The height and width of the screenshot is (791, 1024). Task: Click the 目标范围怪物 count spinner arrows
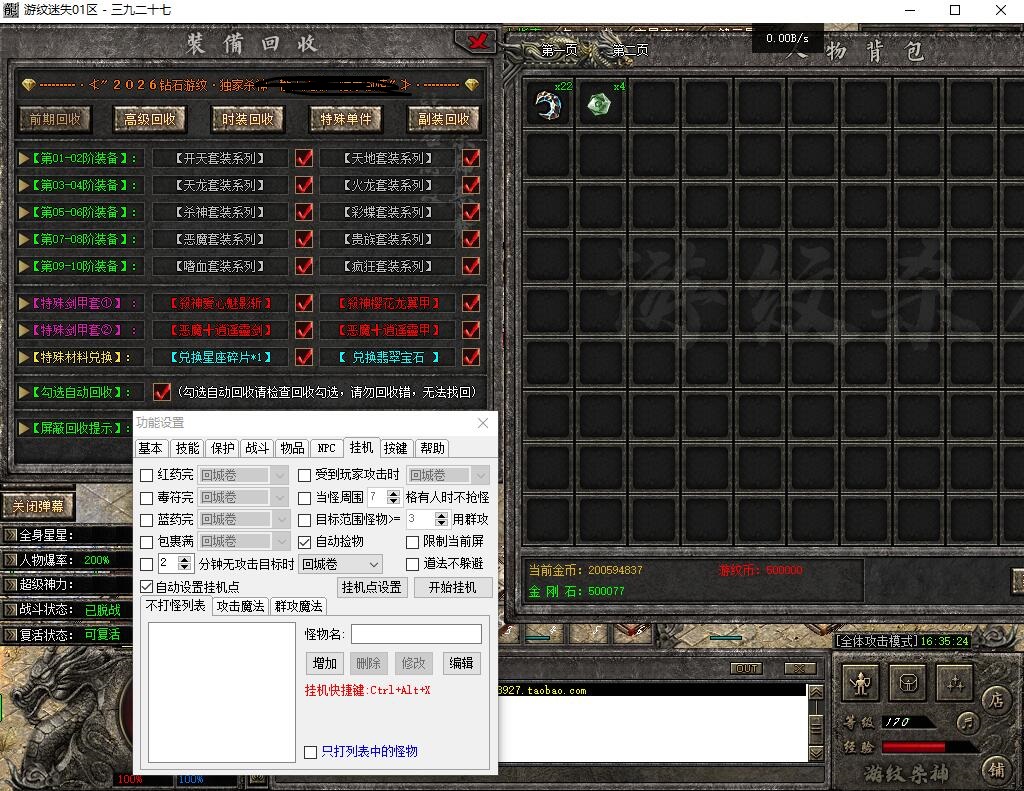click(x=441, y=519)
